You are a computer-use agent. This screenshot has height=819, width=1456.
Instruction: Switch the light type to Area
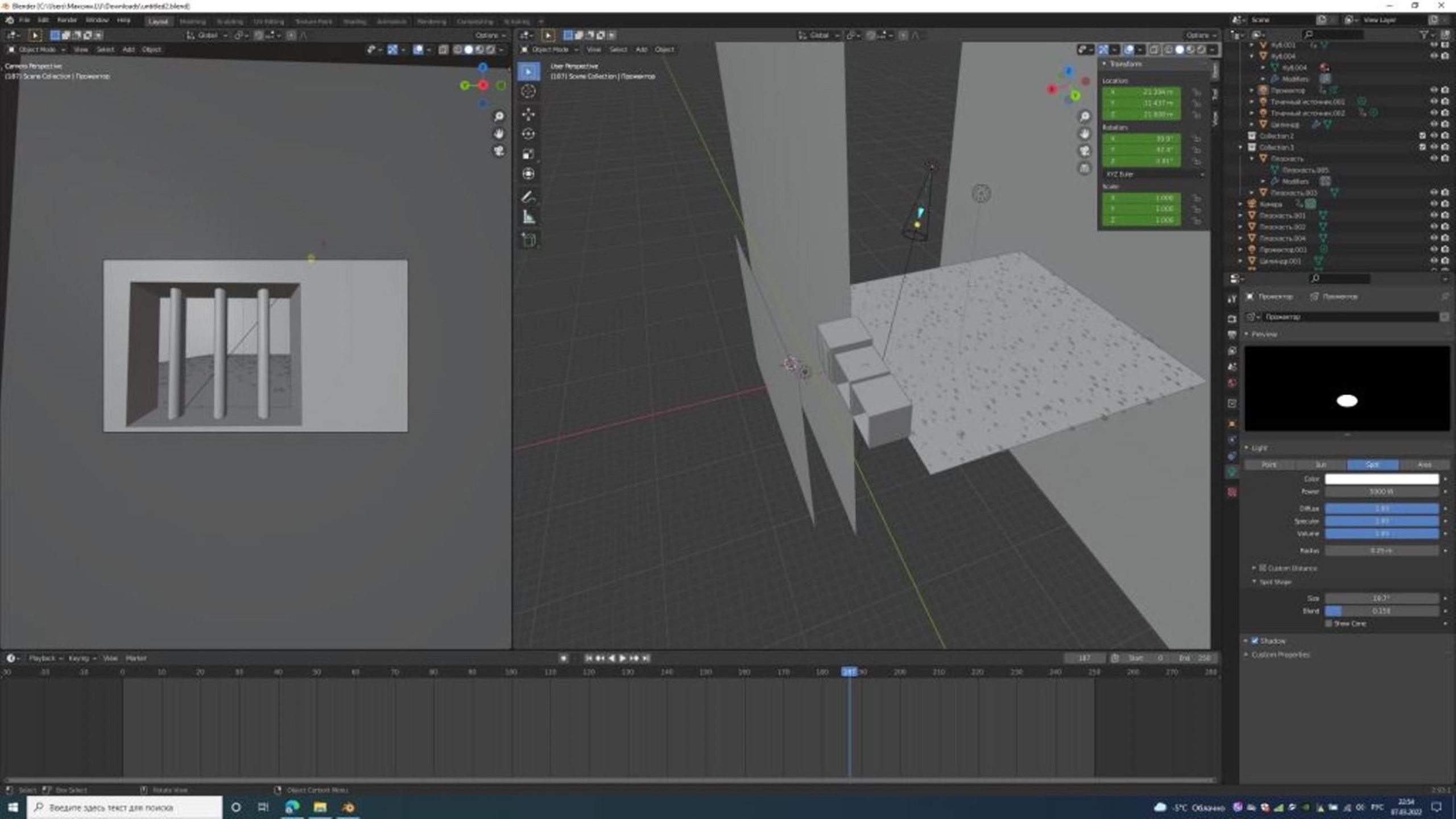[x=1424, y=465]
